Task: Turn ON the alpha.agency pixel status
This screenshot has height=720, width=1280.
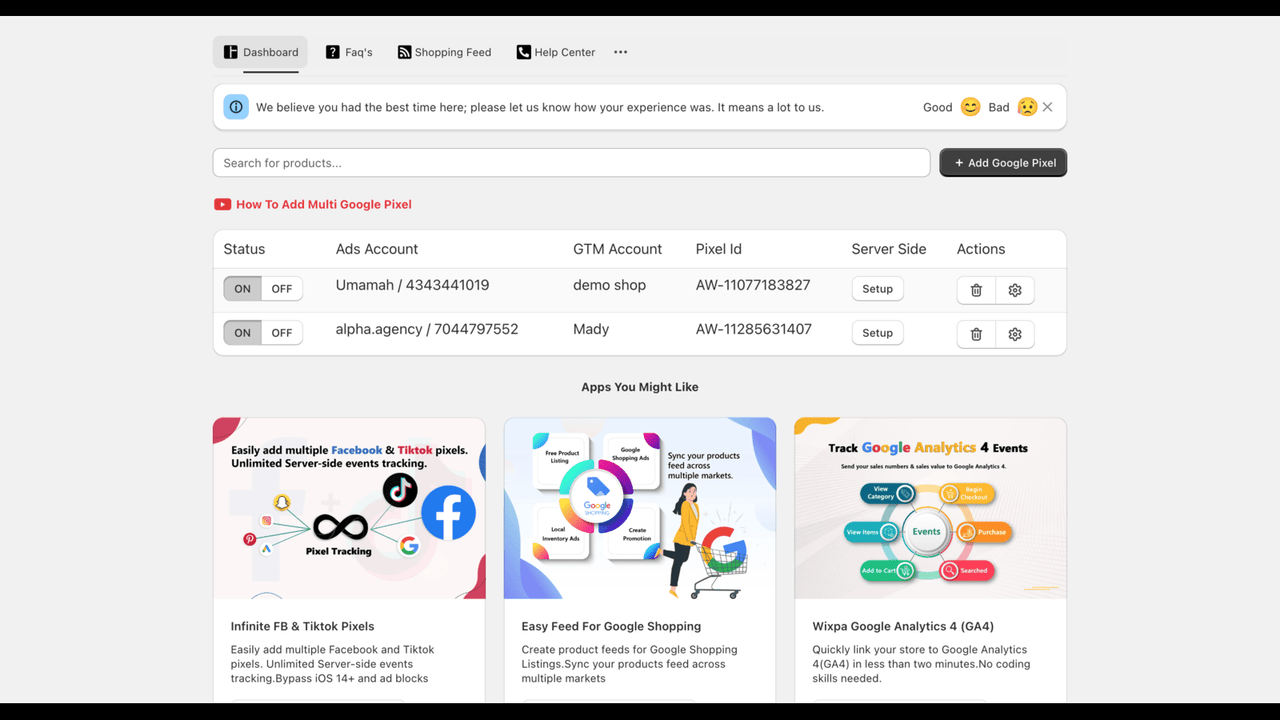Action: pyautogui.click(x=243, y=333)
